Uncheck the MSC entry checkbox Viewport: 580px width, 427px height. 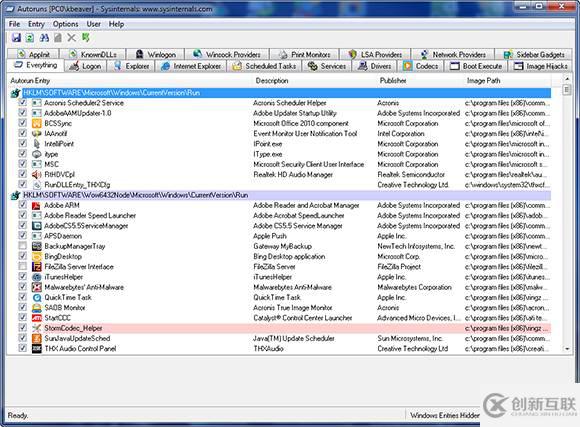click(x=23, y=164)
